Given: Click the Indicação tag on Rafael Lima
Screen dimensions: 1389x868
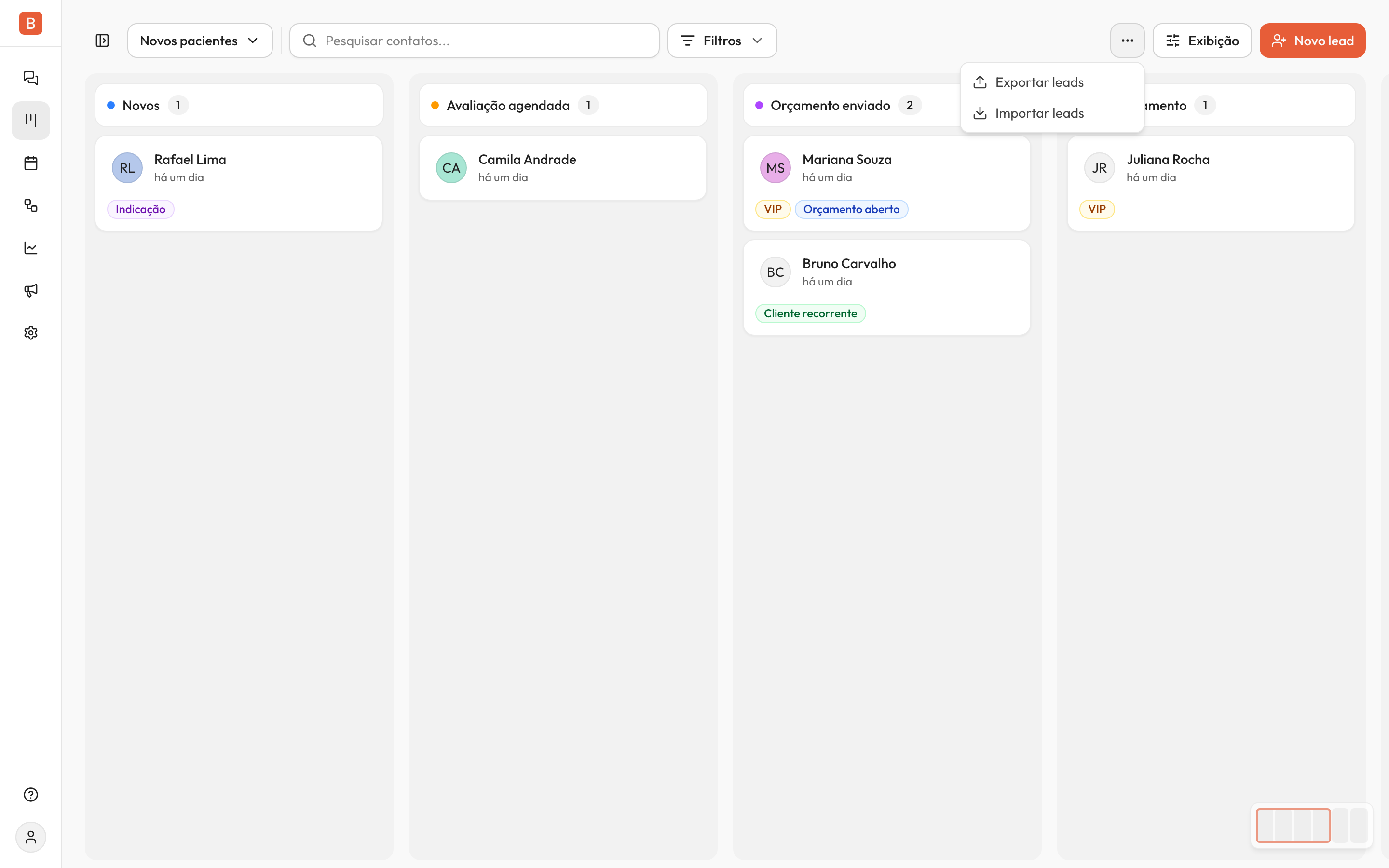Looking at the screenshot, I should point(141,210).
